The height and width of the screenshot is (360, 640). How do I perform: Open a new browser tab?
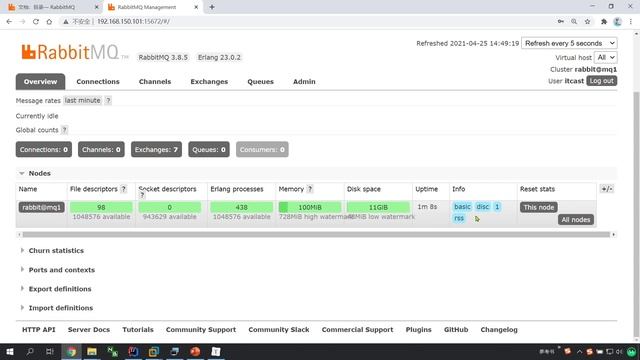point(212,7)
